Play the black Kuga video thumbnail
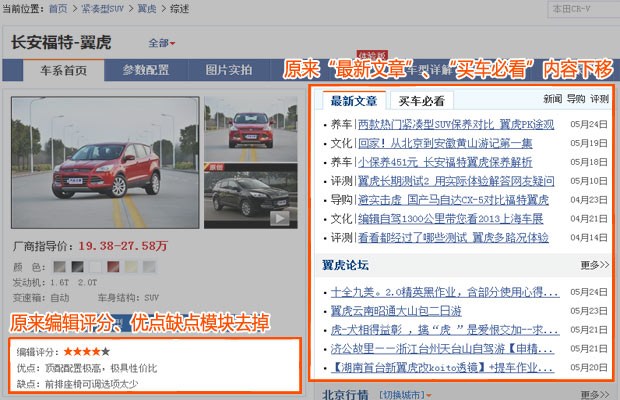Screen dimensions: 620x400 coord(251,196)
